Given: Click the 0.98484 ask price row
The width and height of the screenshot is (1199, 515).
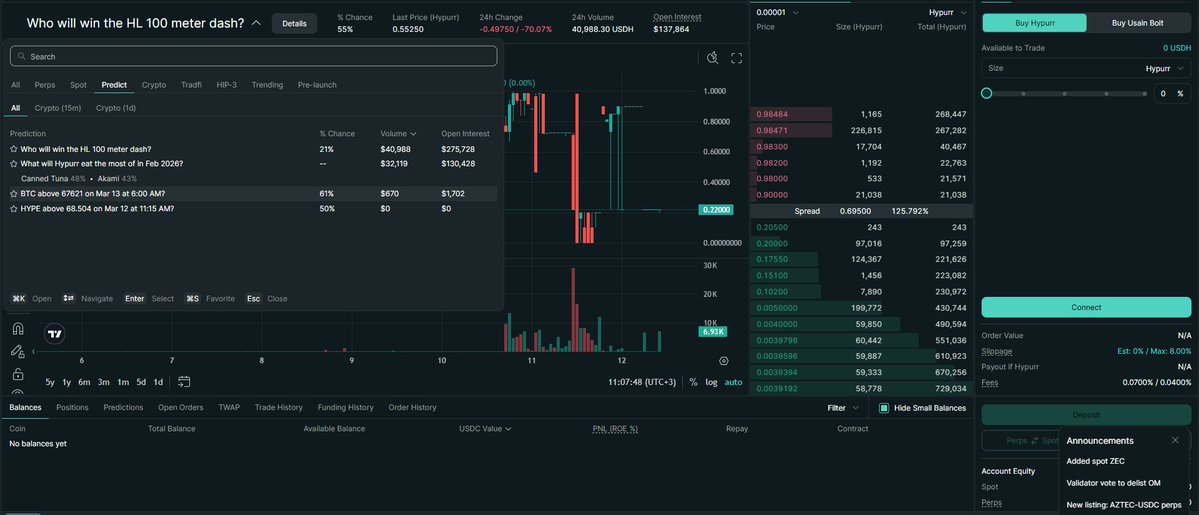Looking at the screenshot, I should pos(861,114).
